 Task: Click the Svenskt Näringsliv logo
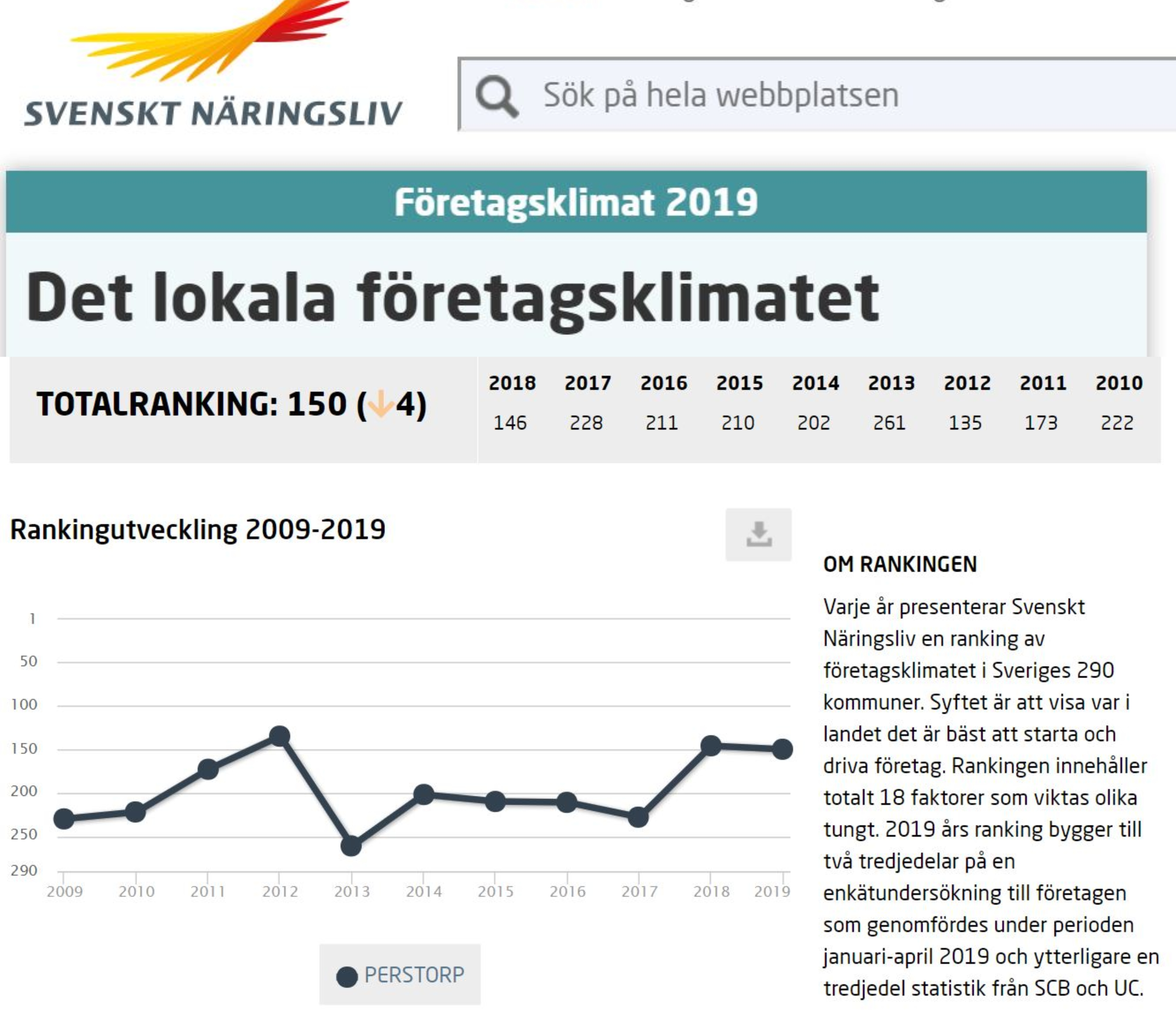pyautogui.click(x=213, y=63)
